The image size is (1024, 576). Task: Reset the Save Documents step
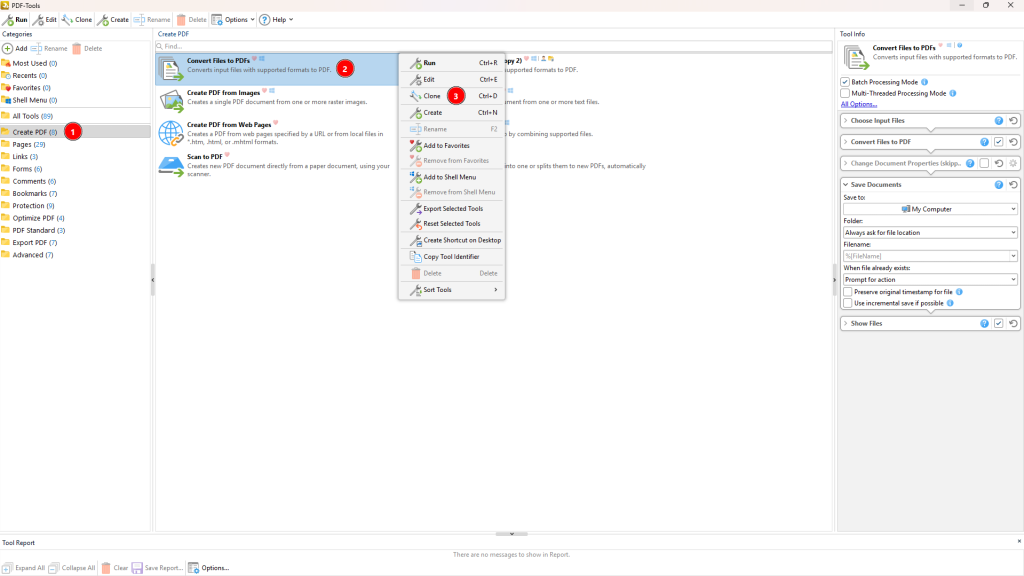[1013, 185]
